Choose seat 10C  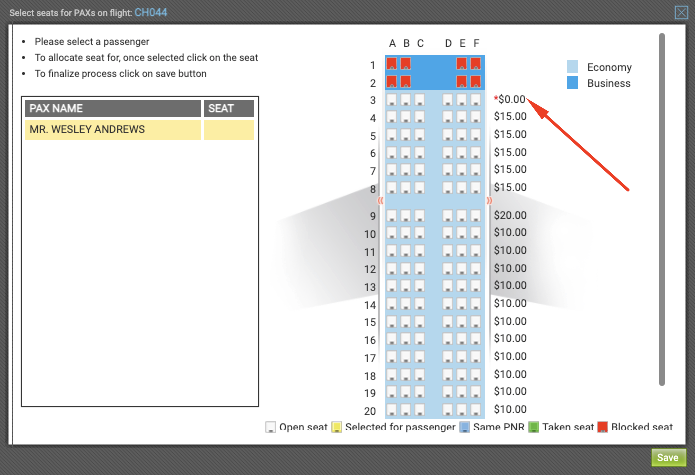[419, 233]
